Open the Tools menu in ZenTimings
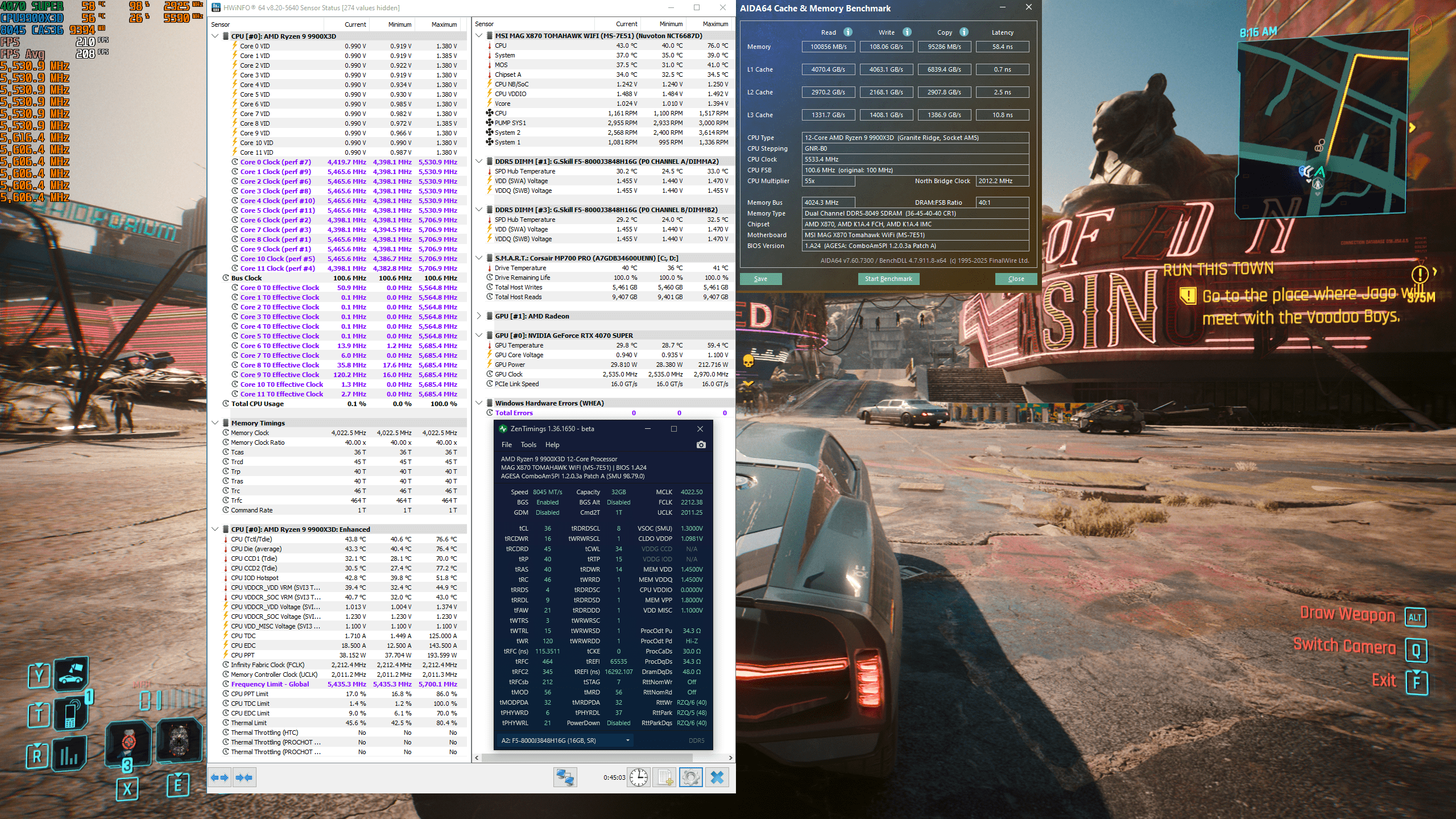 tap(528, 445)
